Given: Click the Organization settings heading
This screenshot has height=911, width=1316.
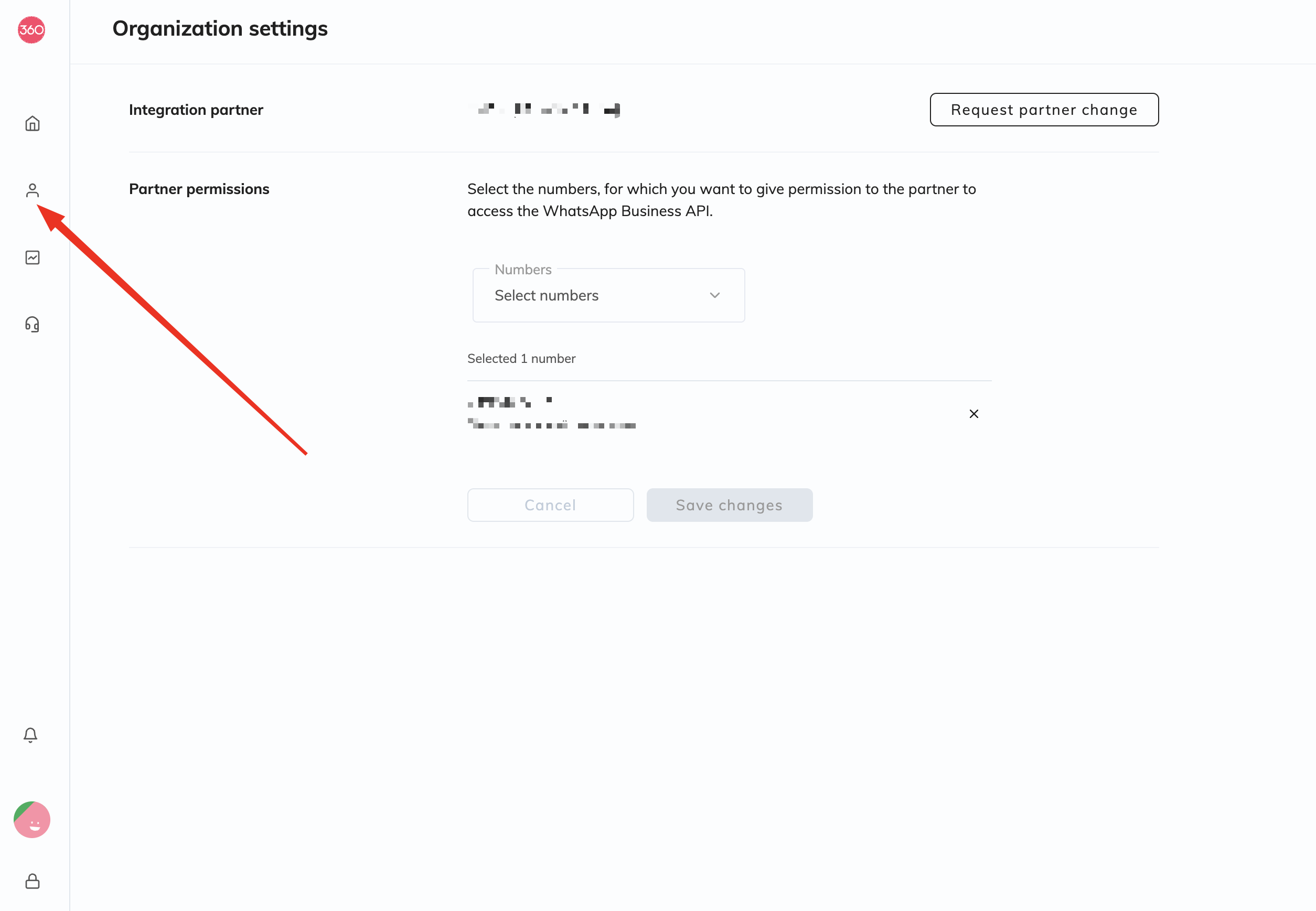Looking at the screenshot, I should pos(220,28).
